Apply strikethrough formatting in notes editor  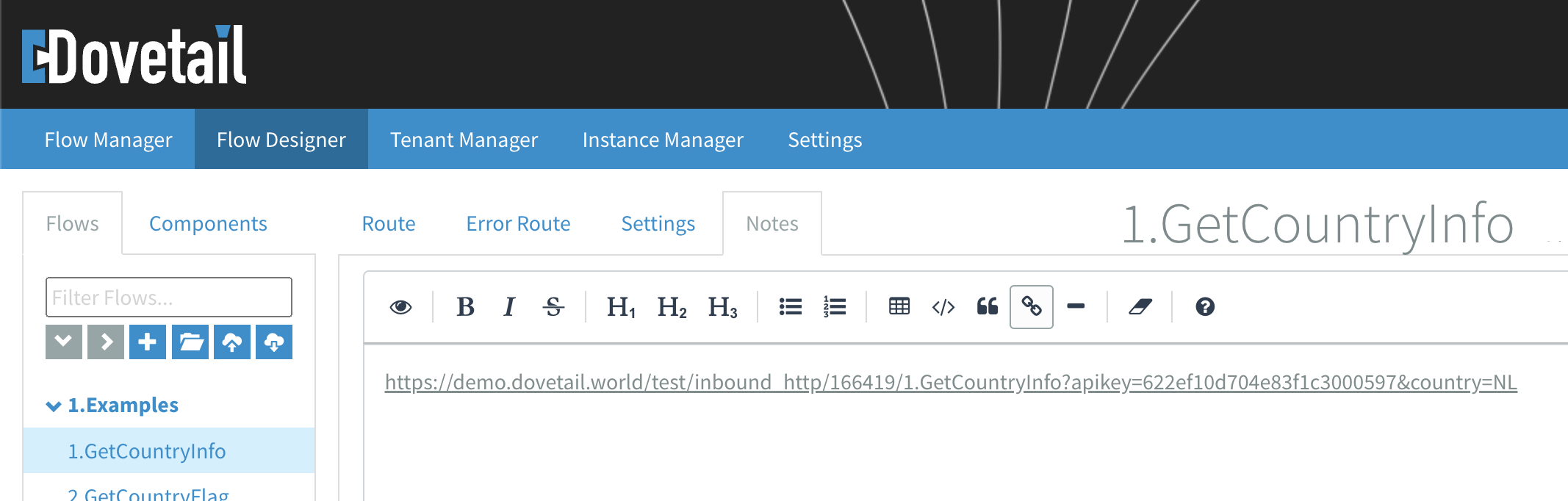tap(553, 307)
